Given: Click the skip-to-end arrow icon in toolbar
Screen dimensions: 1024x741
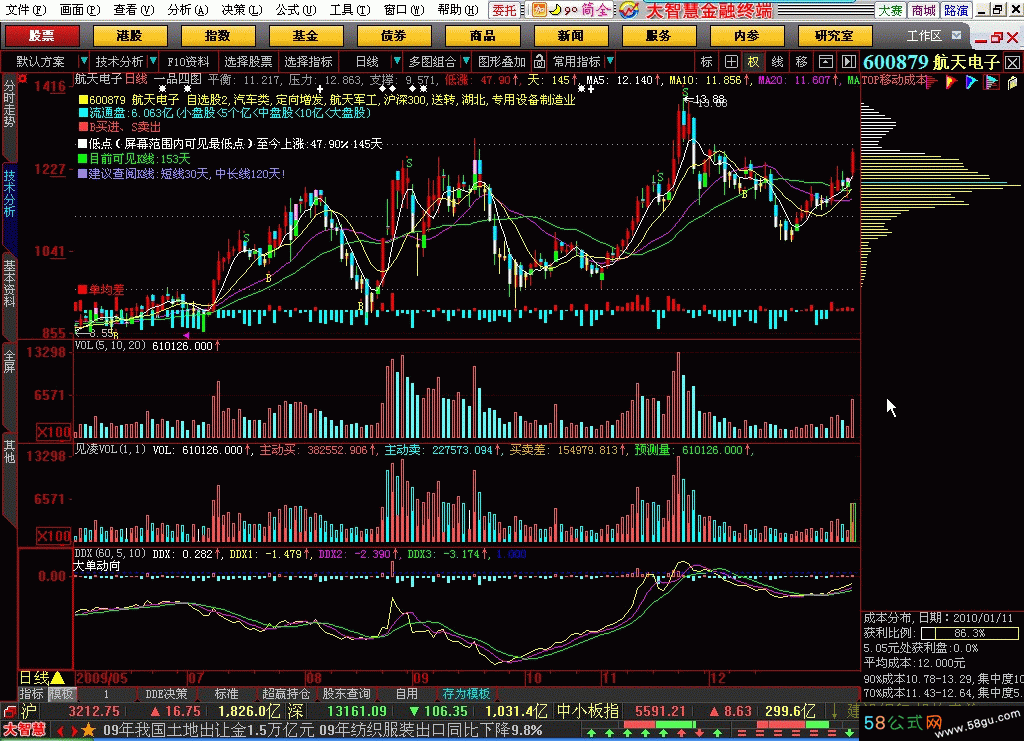Looking at the screenshot, I should coord(848,62).
